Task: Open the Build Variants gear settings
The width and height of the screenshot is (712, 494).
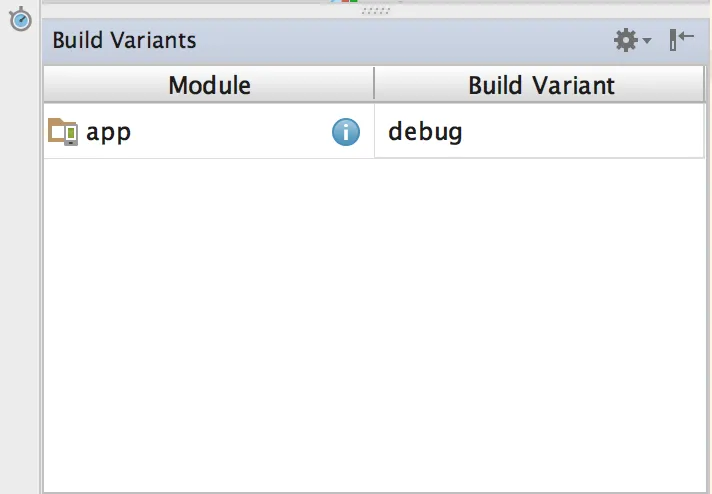Action: coord(626,40)
